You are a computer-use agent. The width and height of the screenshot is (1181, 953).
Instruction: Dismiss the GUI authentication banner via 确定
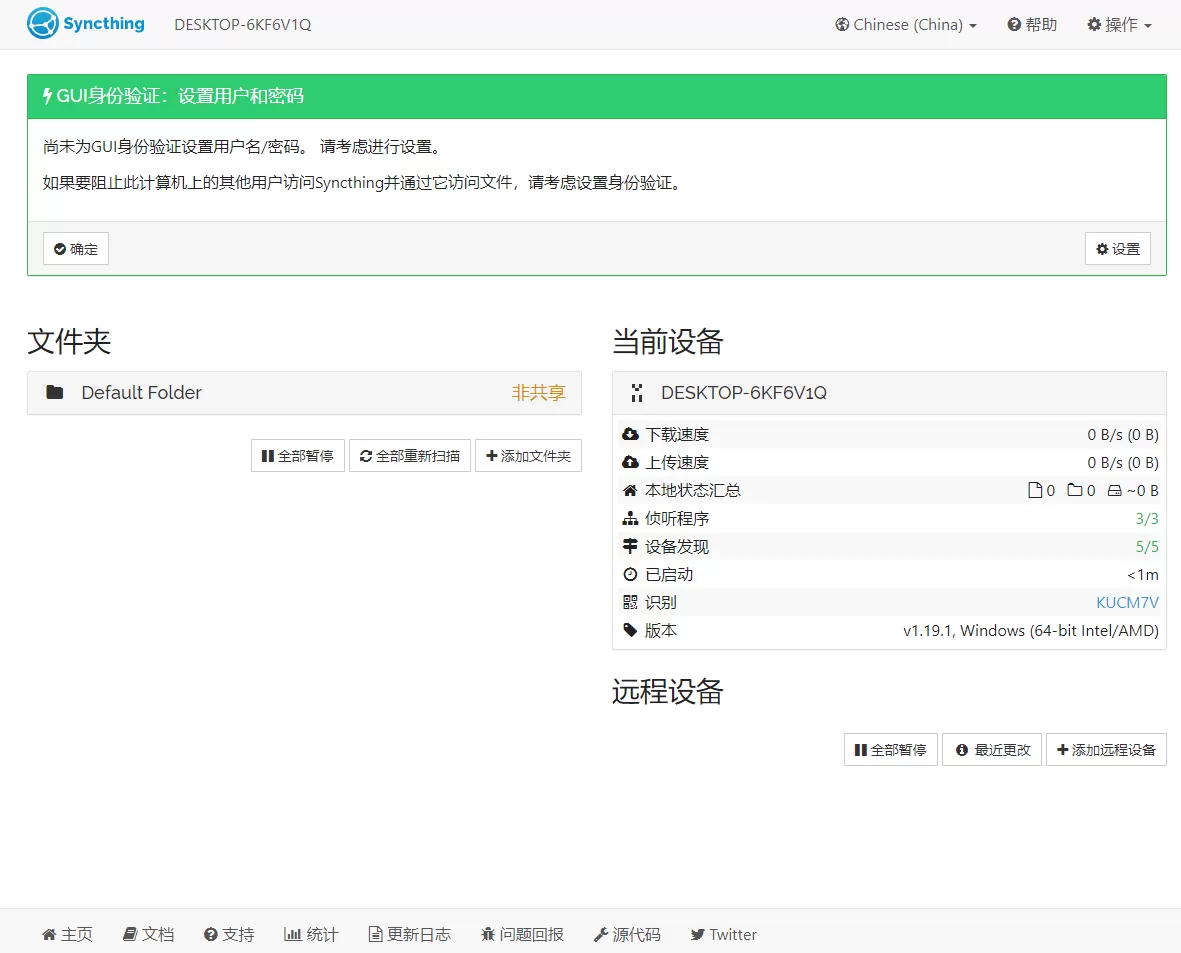coord(75,248)
